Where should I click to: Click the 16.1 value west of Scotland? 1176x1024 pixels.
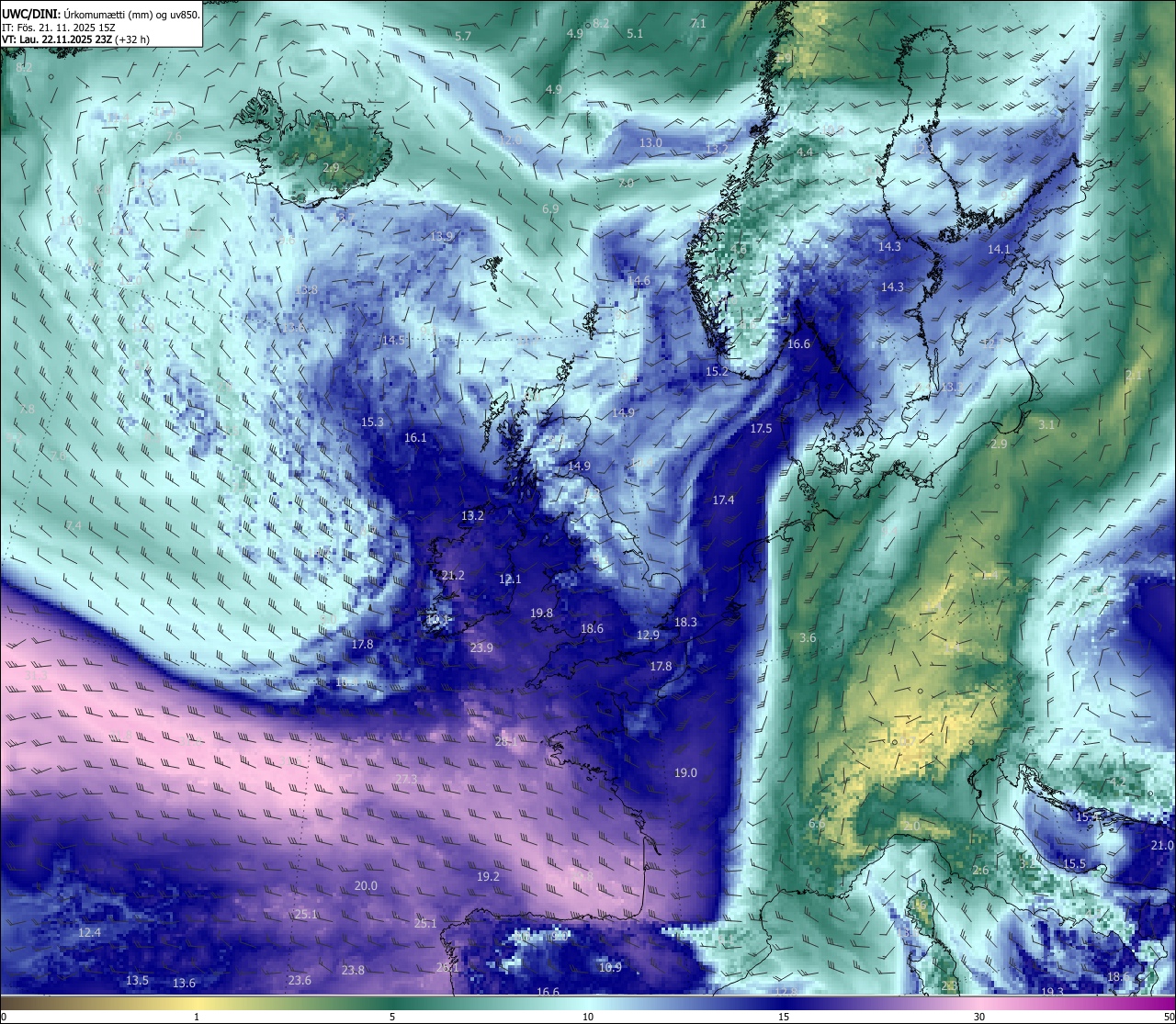(x=415, y=437)
